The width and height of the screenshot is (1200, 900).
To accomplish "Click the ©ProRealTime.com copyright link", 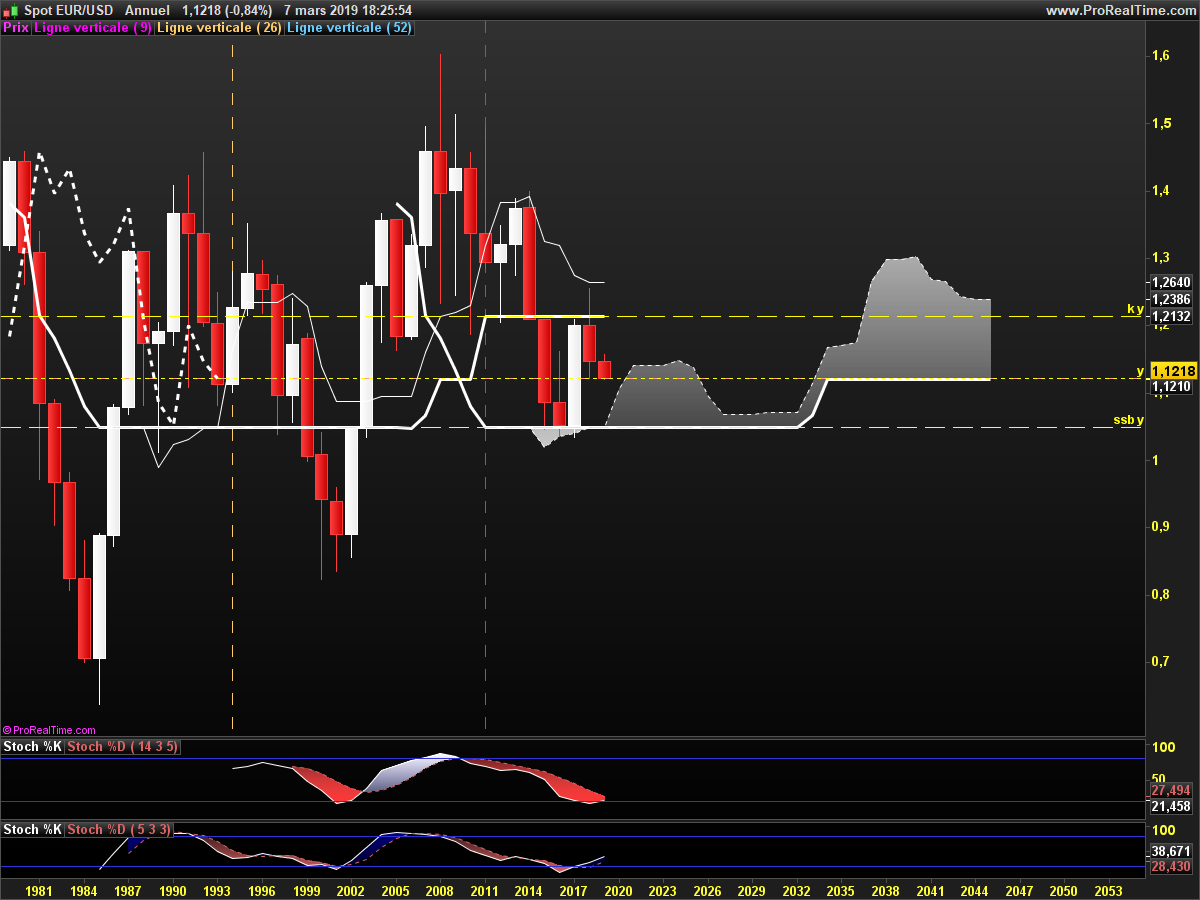I will (50, 730).
